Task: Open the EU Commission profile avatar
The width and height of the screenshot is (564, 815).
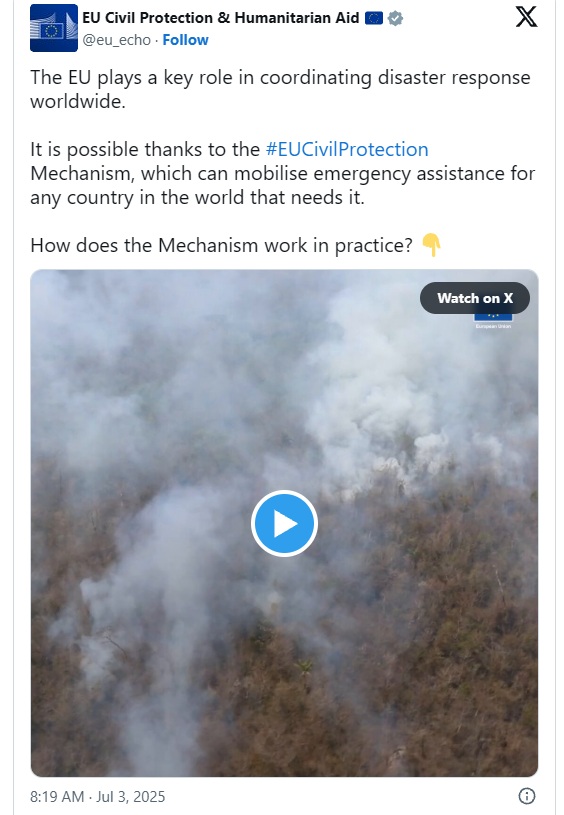Action: pos(54,28)
